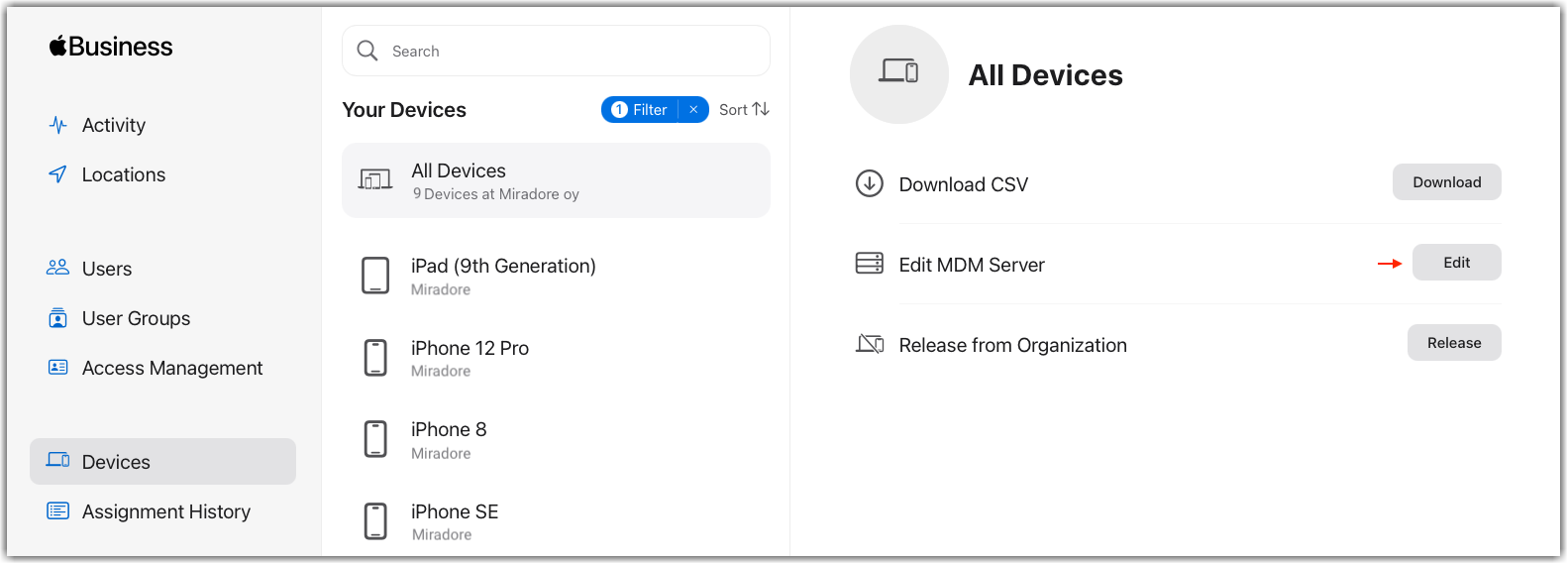The image size is (1568, 564).
Task: Click the User Groups badge icon
Action: (58, 318)
